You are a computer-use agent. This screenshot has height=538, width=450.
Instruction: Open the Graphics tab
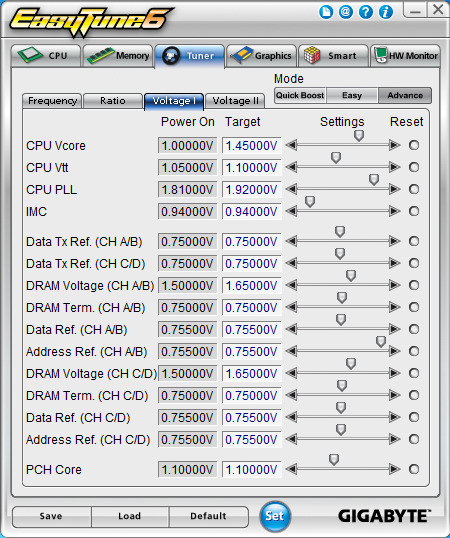pos(261,56)
